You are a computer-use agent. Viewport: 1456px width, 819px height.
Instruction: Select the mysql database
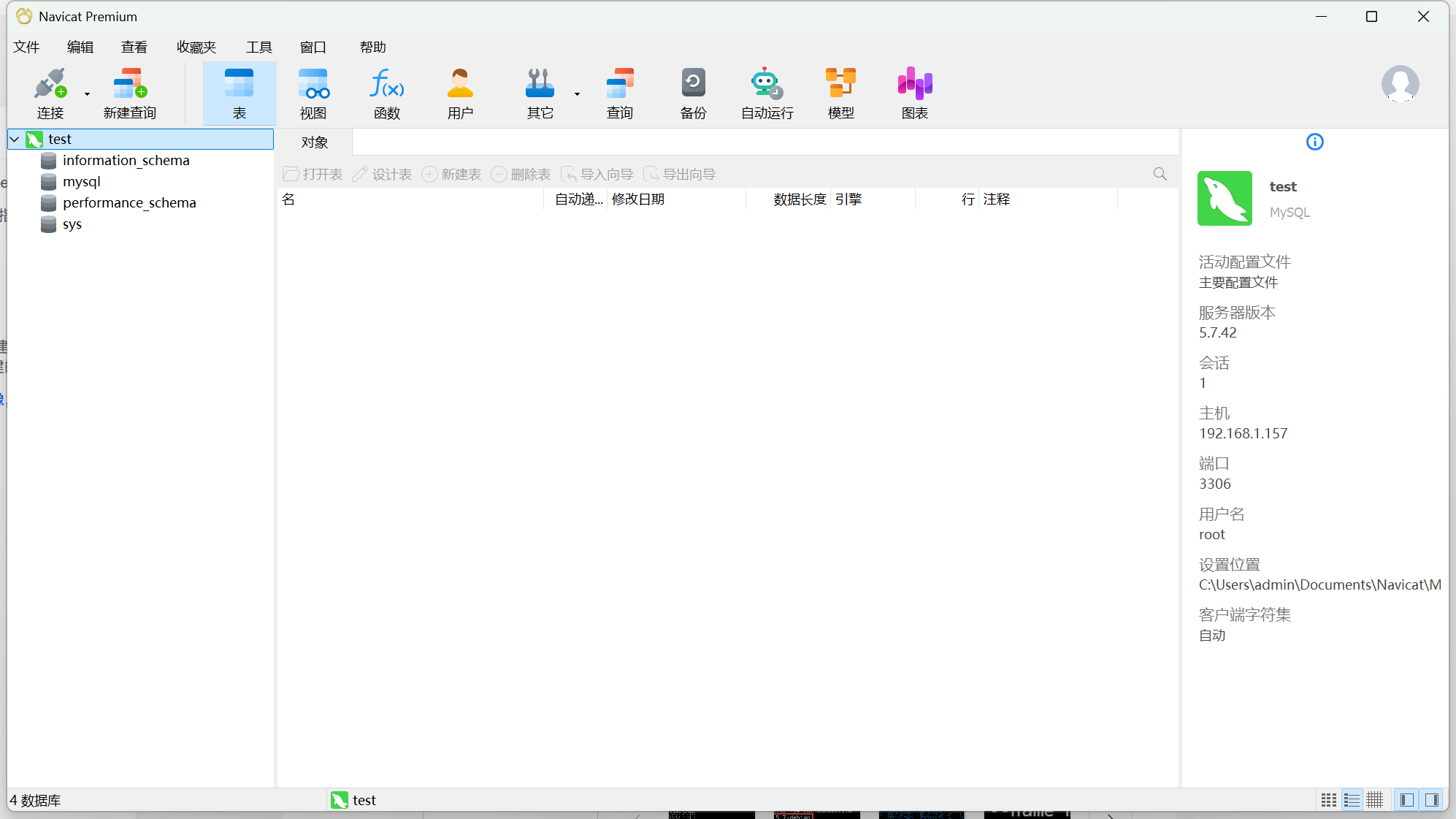point(81,181)
